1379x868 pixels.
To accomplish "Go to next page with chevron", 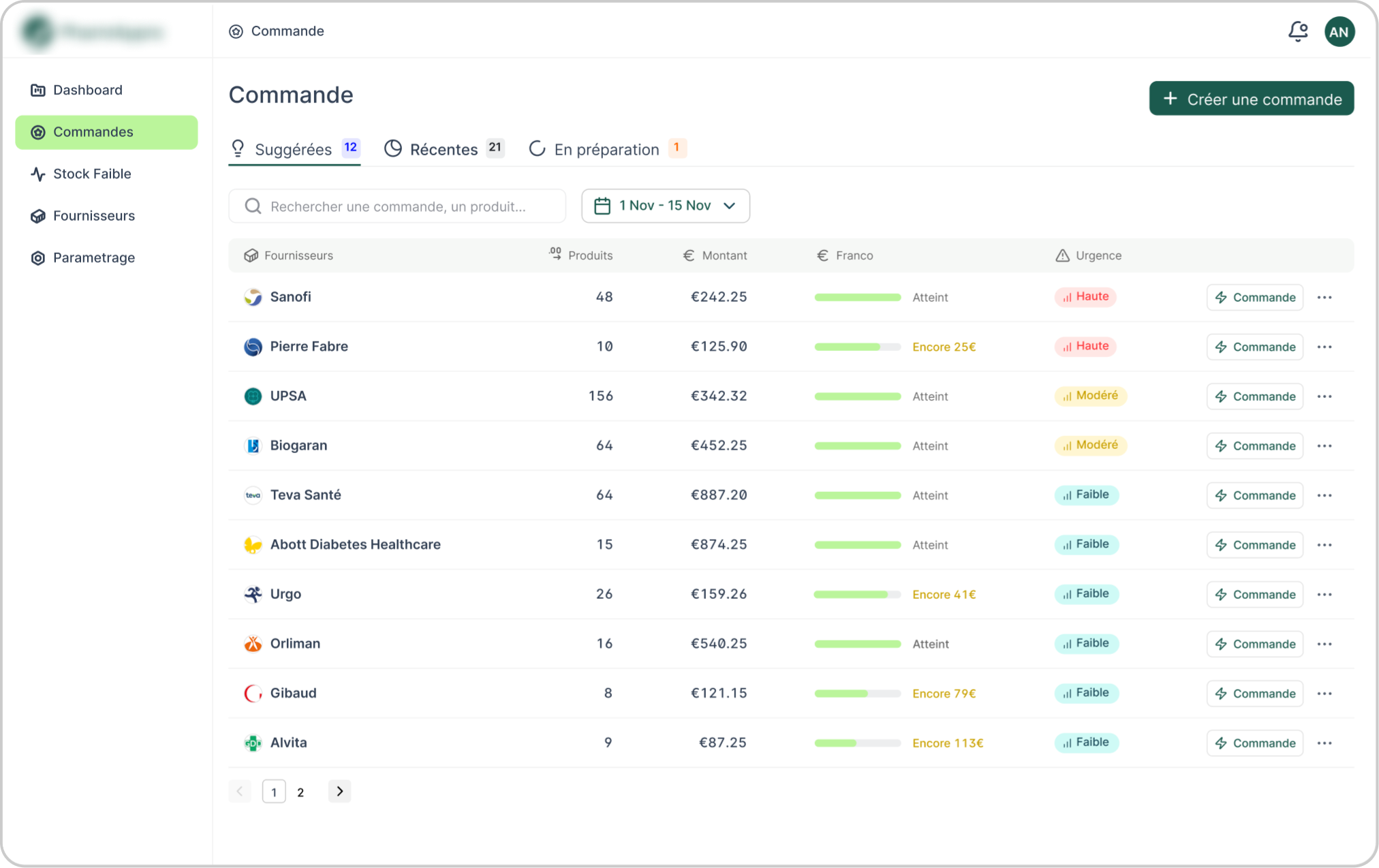I will [339, 791].
